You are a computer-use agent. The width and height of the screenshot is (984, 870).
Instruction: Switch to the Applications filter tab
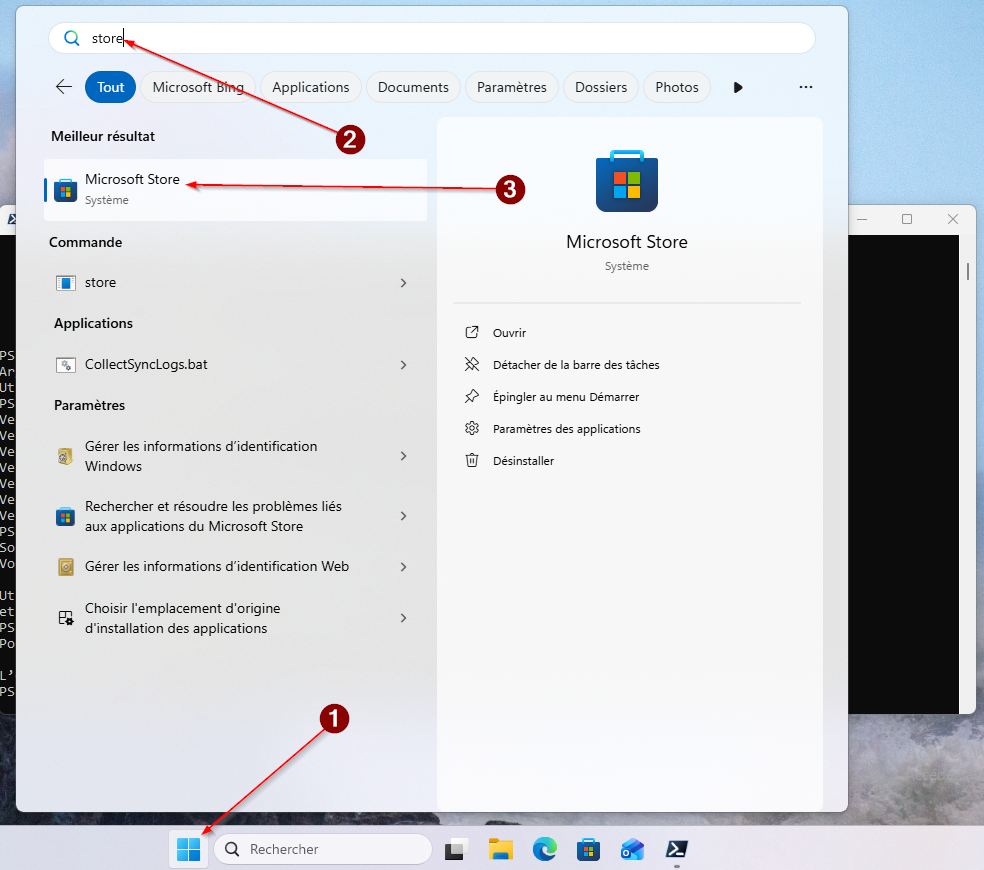[x=311, y=87]
